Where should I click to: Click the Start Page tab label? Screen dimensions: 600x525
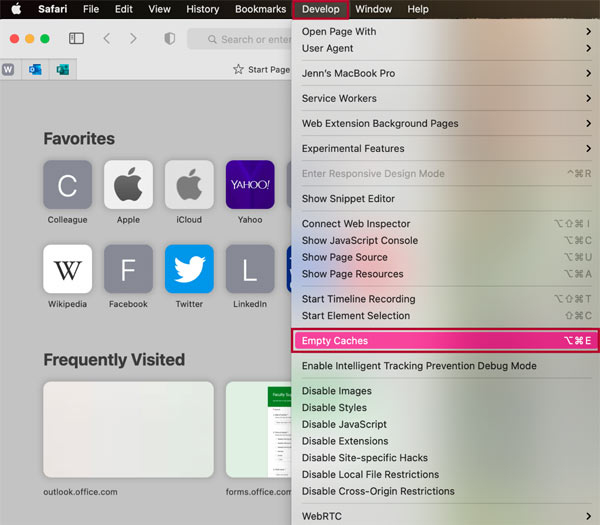pyautogui.click(x=269, y=70)
